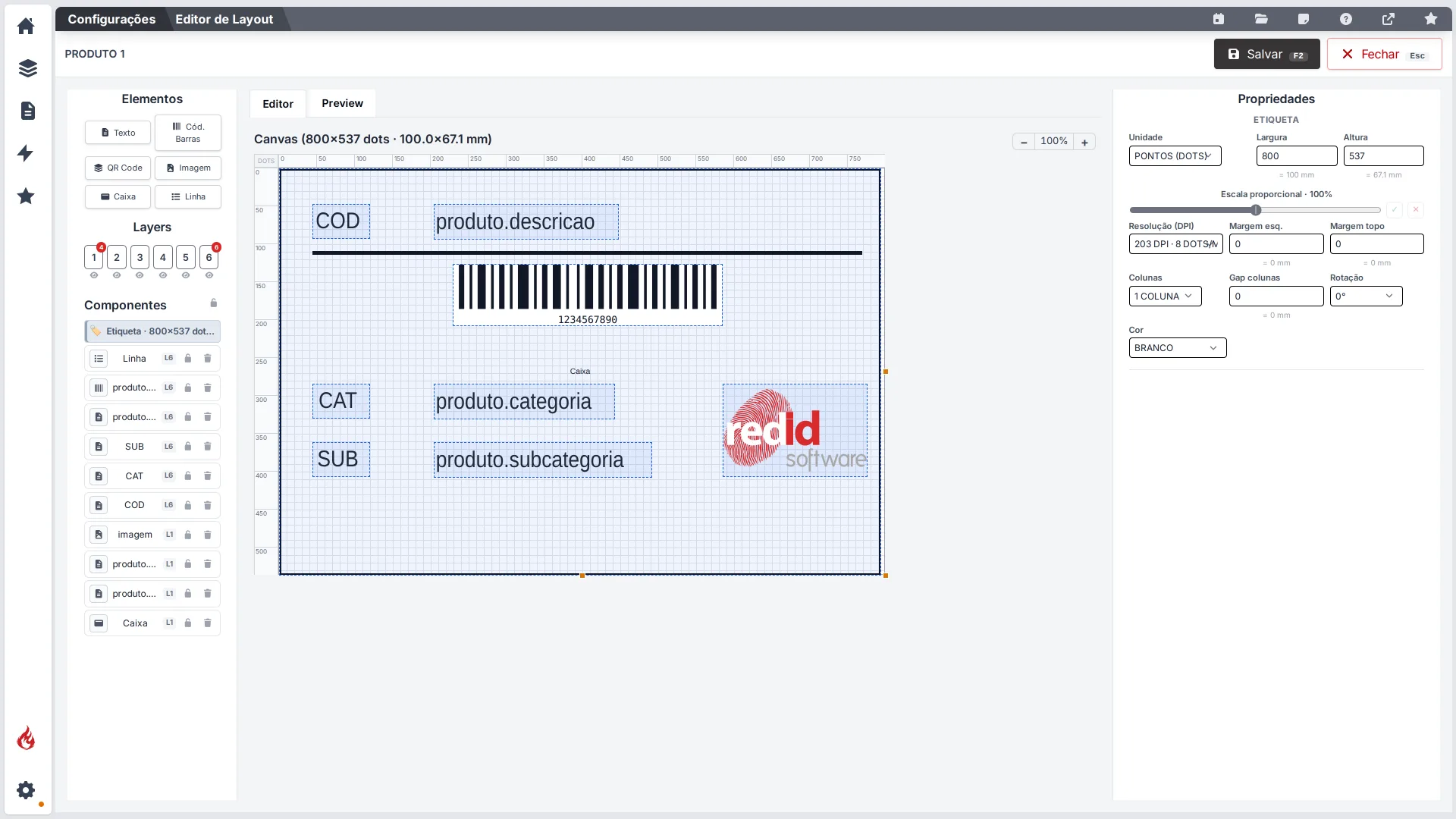Image resolution: width=1456 pixels, height=819 pixels.
Task: Open external link icon in top bar
Action: [1388, 19]
